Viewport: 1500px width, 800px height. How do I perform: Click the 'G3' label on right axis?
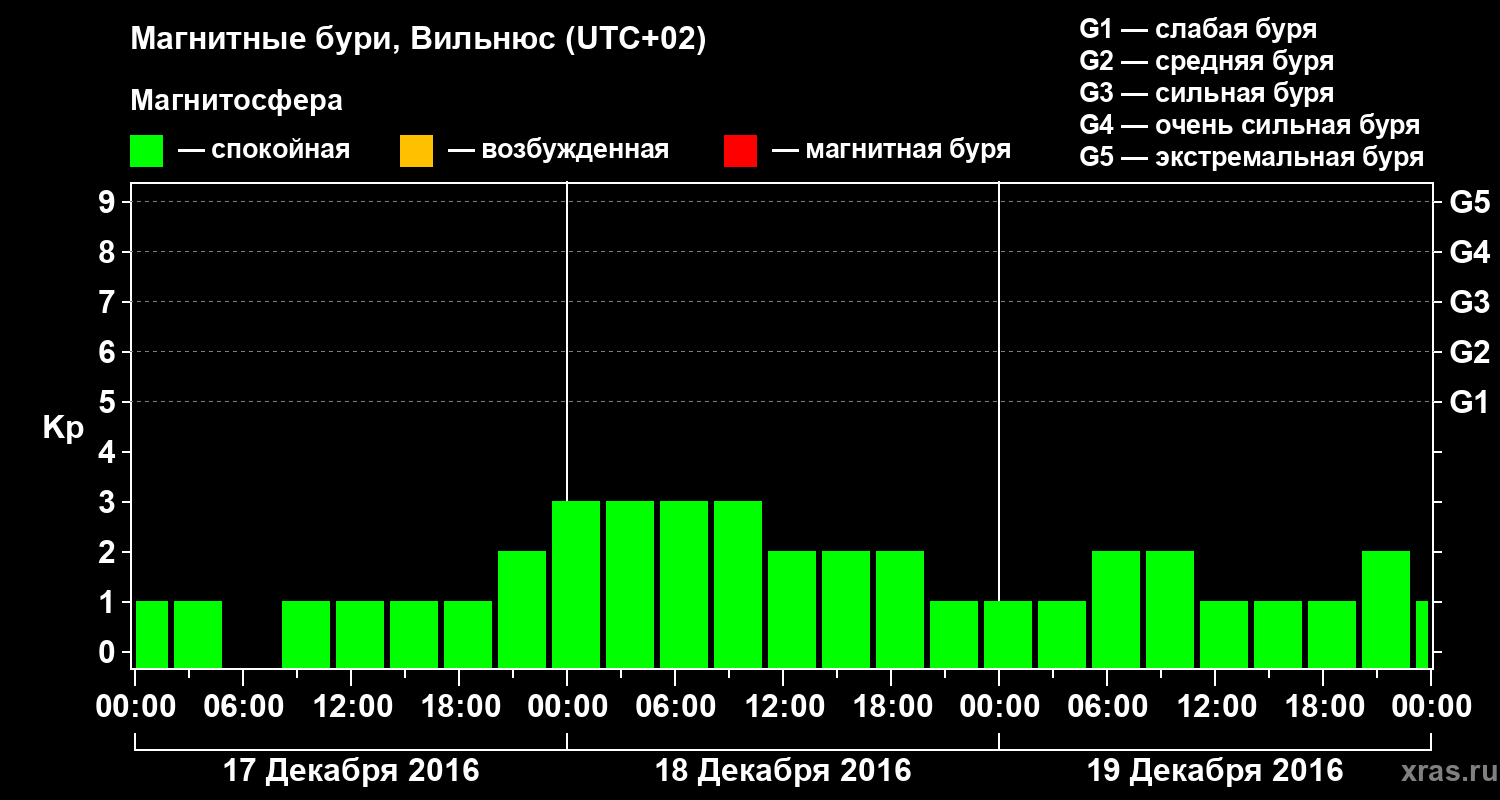tap(1470, 303)
